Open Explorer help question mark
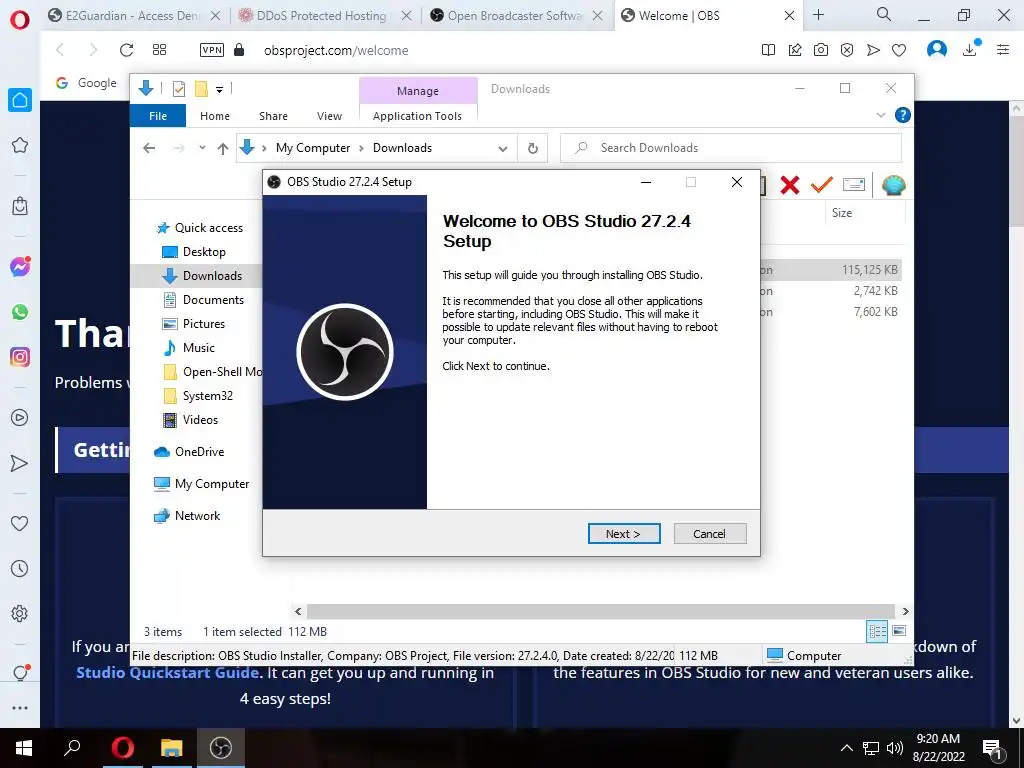The image size is (1024, 768). (x=903, y=115)
